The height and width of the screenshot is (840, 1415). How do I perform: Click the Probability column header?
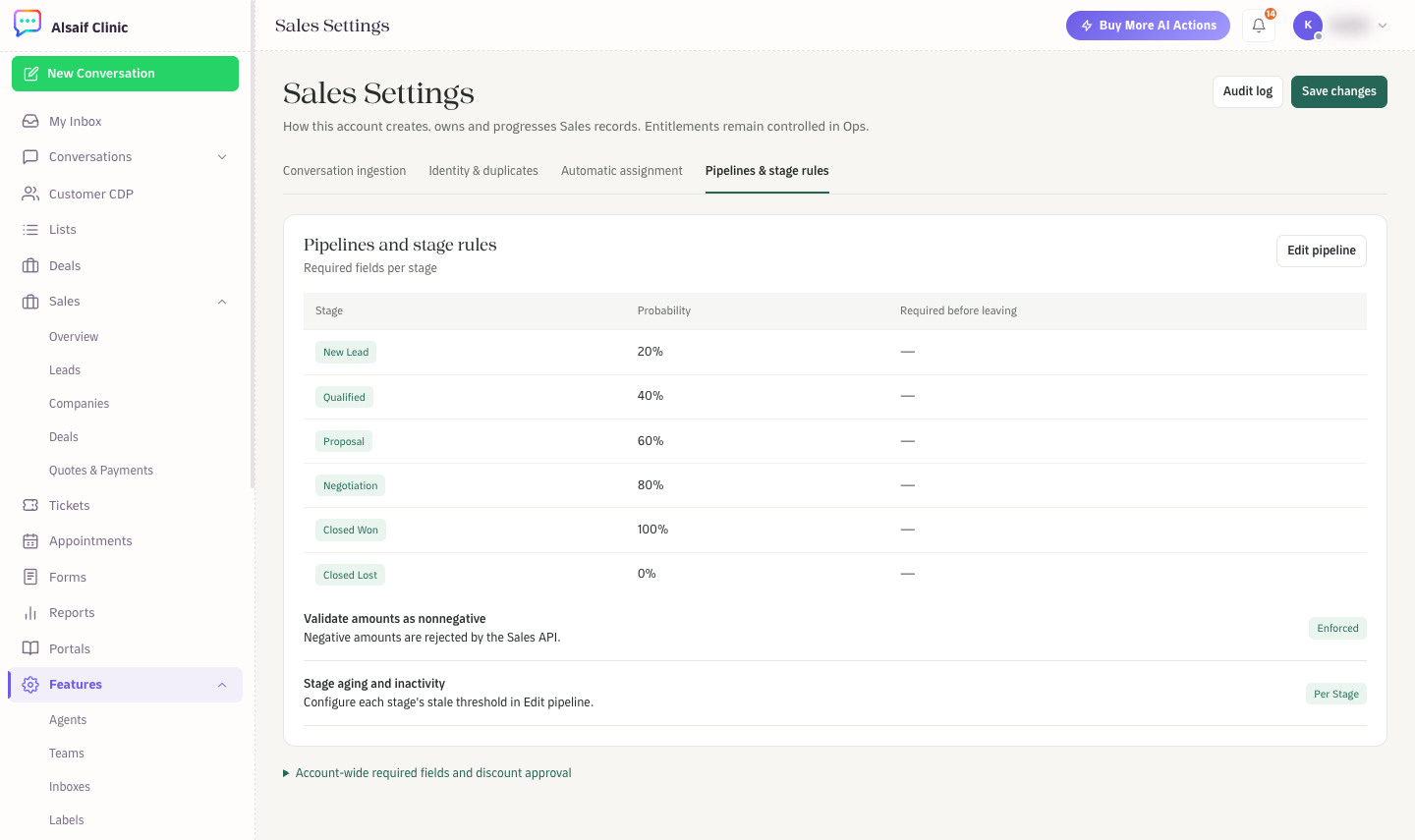[x=664, y=310]
